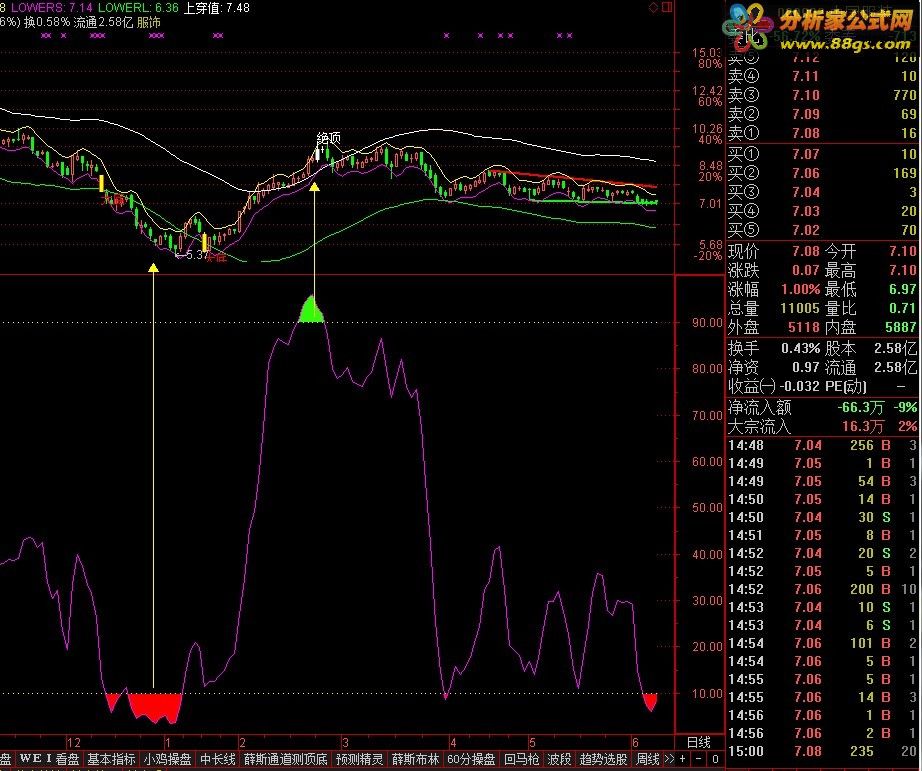Click the LOWERL: 6.36 indicator value
922x771 pixels.
click(138, 8)
